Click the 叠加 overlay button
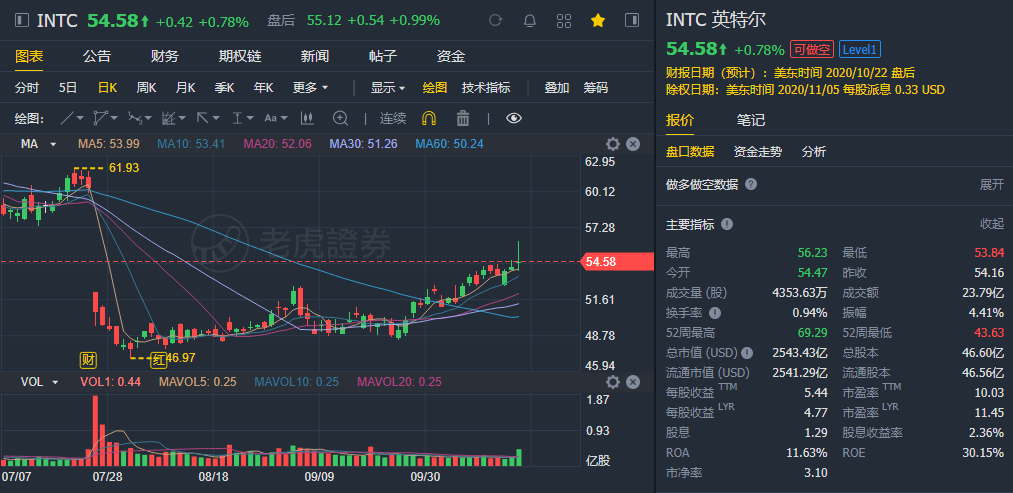Screen dimensions: 1013x493 [x=557, y=87]
